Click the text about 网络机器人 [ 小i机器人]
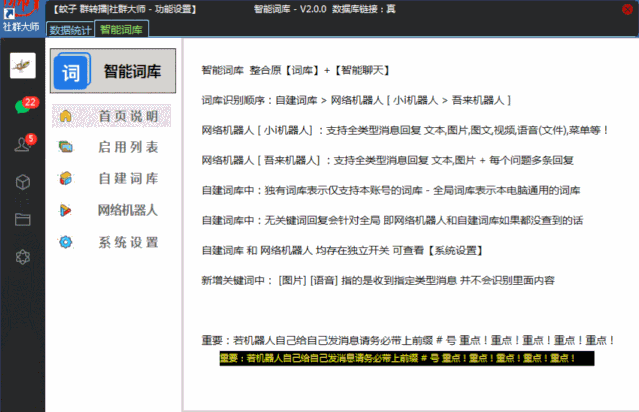The width and height of the screenshot is (639, 412). point(405,130)
